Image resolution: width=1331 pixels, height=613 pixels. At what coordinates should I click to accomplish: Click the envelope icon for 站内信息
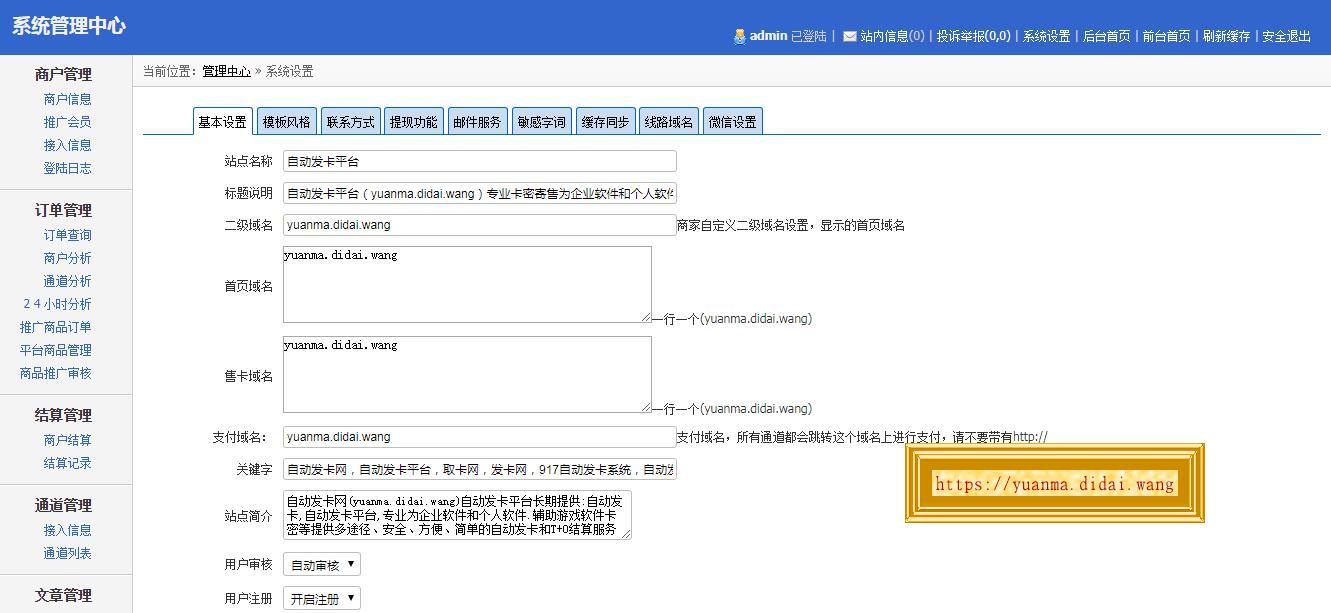[849, 36]
